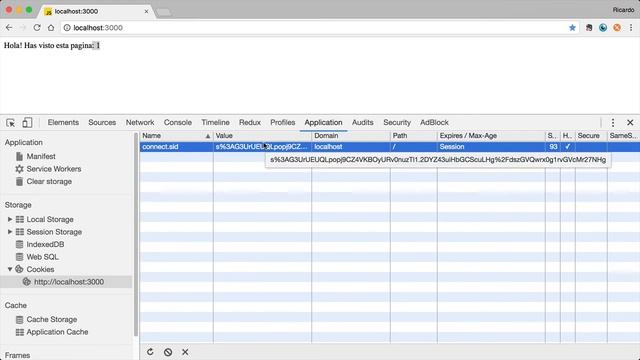This screenshot has width=640, height=360.
Task: Select the Application tab
Action: (323, 122)
